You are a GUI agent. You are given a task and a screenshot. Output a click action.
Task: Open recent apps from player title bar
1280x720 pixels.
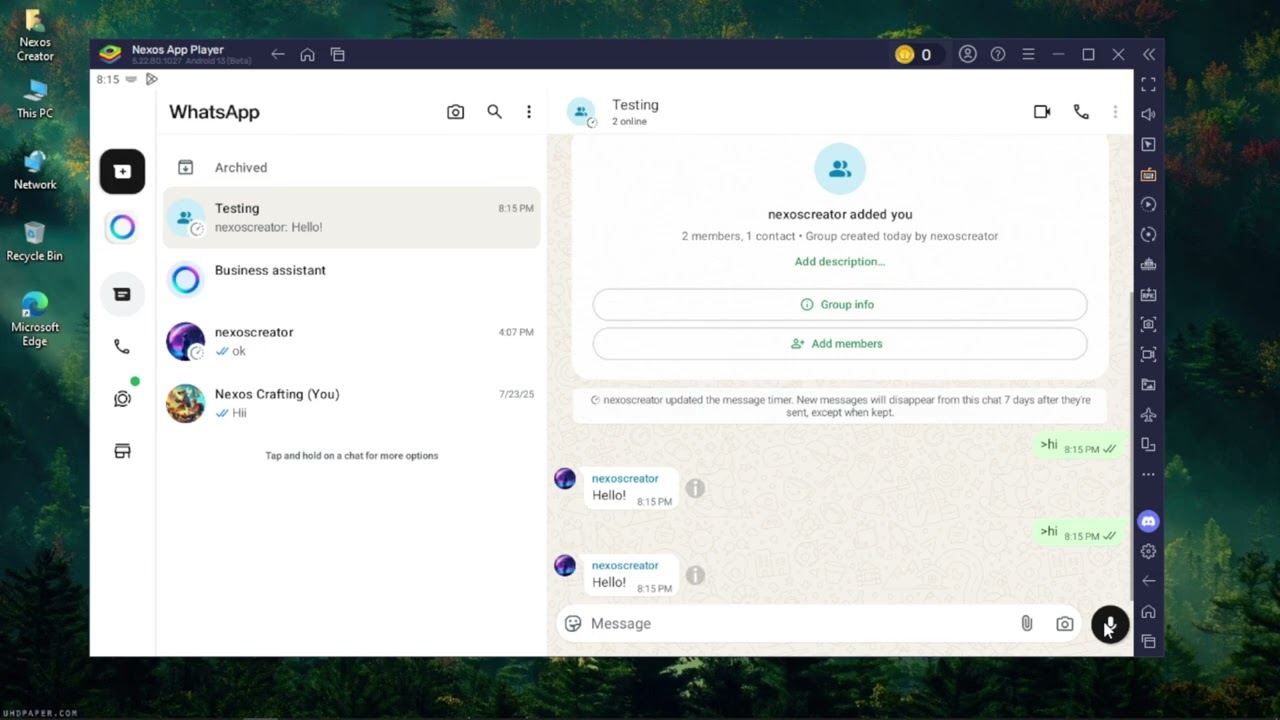(x=338, y=55)
